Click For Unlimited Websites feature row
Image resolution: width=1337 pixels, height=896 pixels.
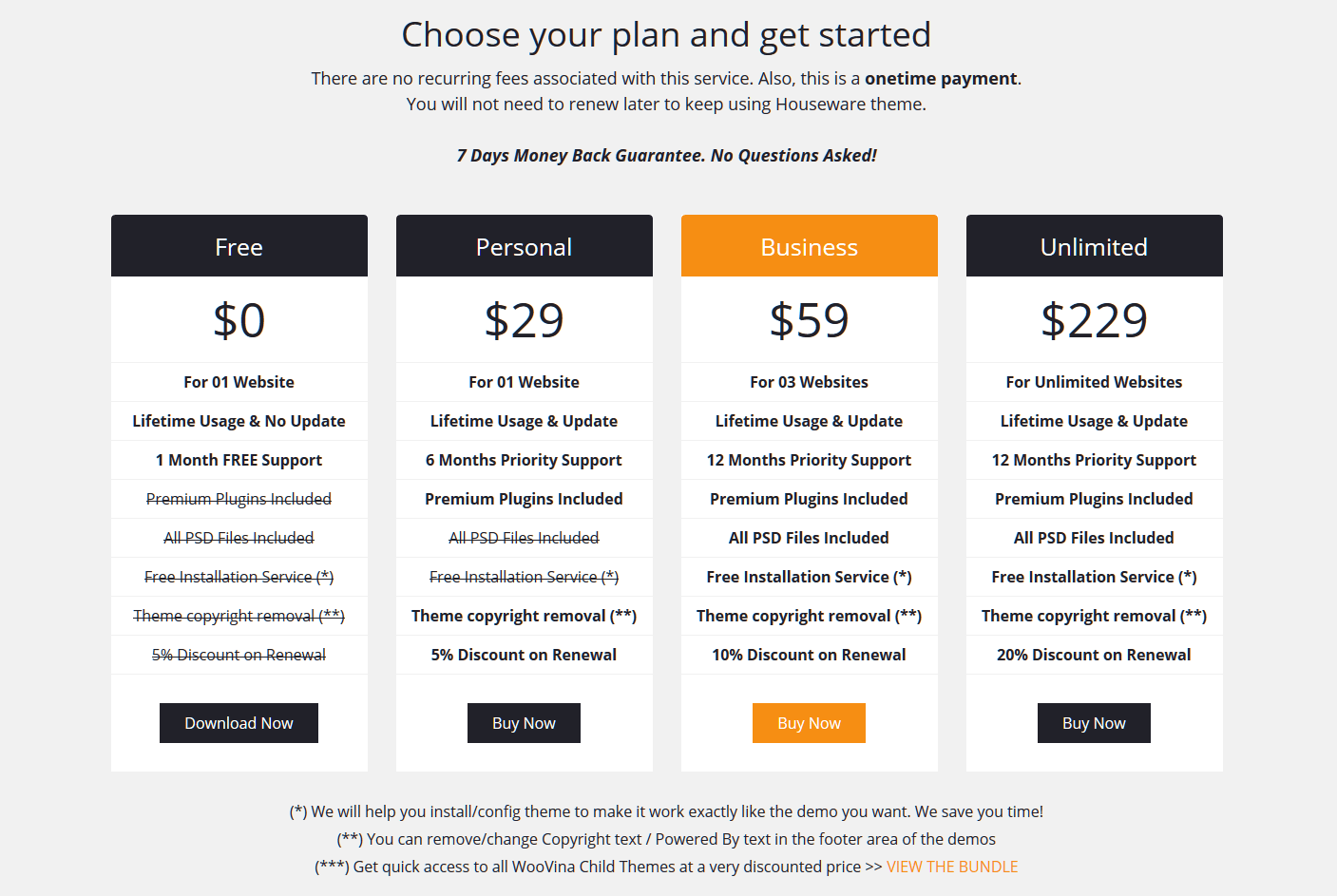1095,382
